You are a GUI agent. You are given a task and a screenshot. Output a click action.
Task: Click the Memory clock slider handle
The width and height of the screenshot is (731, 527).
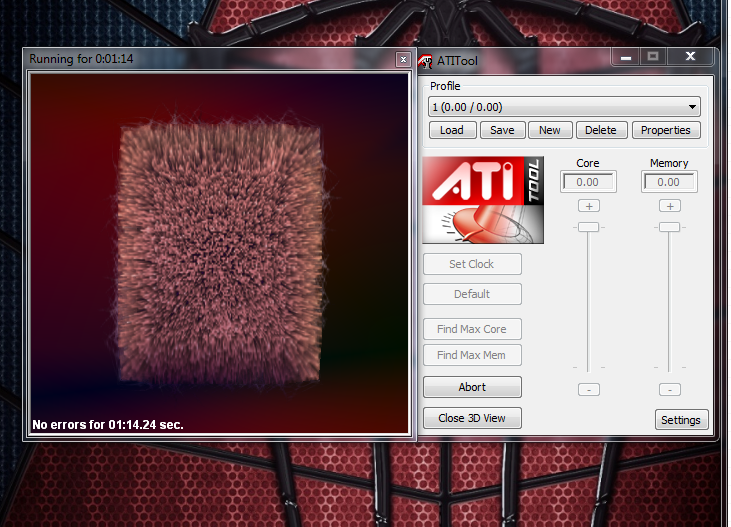click(x=669, y=227)
